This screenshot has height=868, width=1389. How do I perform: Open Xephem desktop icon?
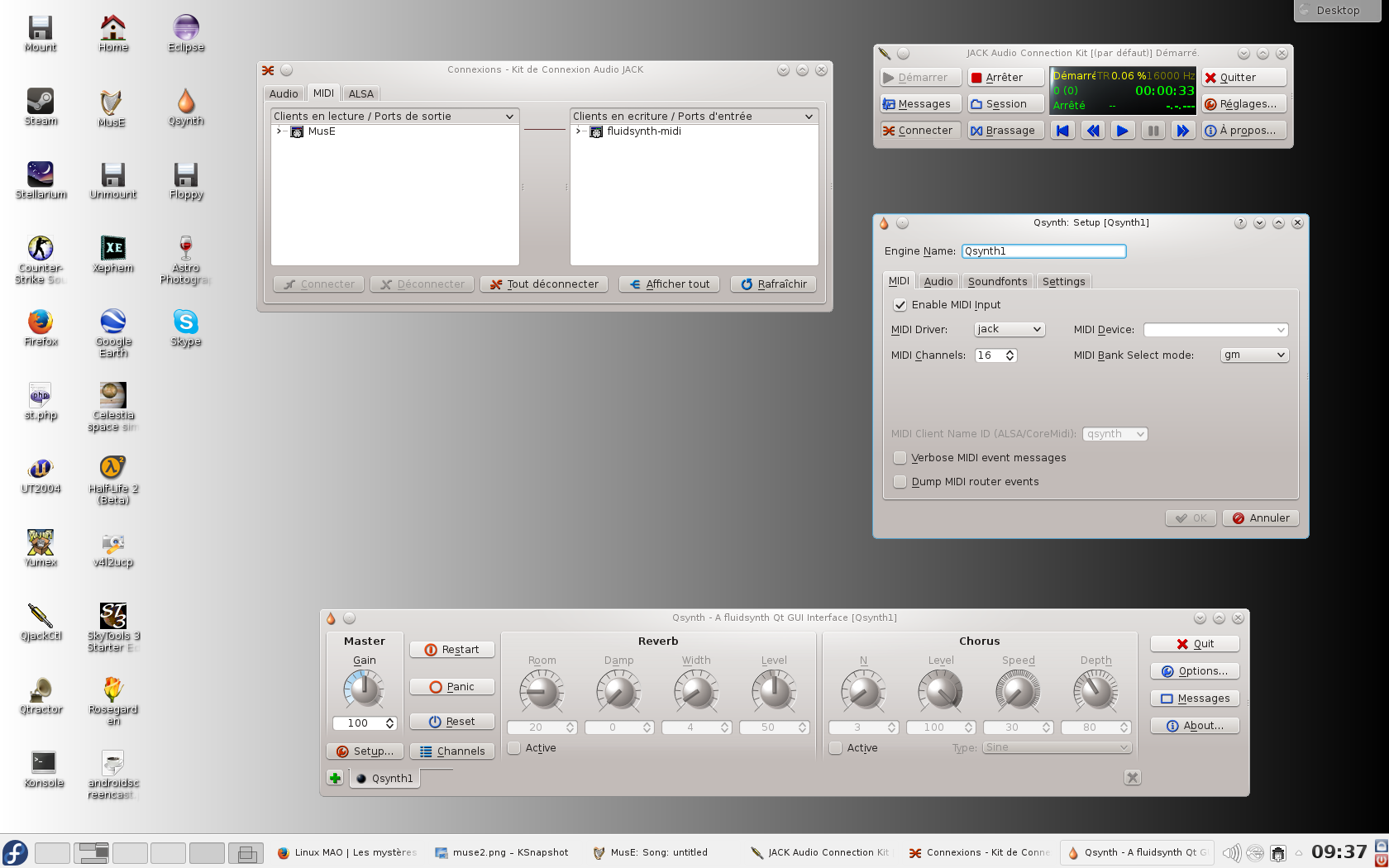(113, 254)
